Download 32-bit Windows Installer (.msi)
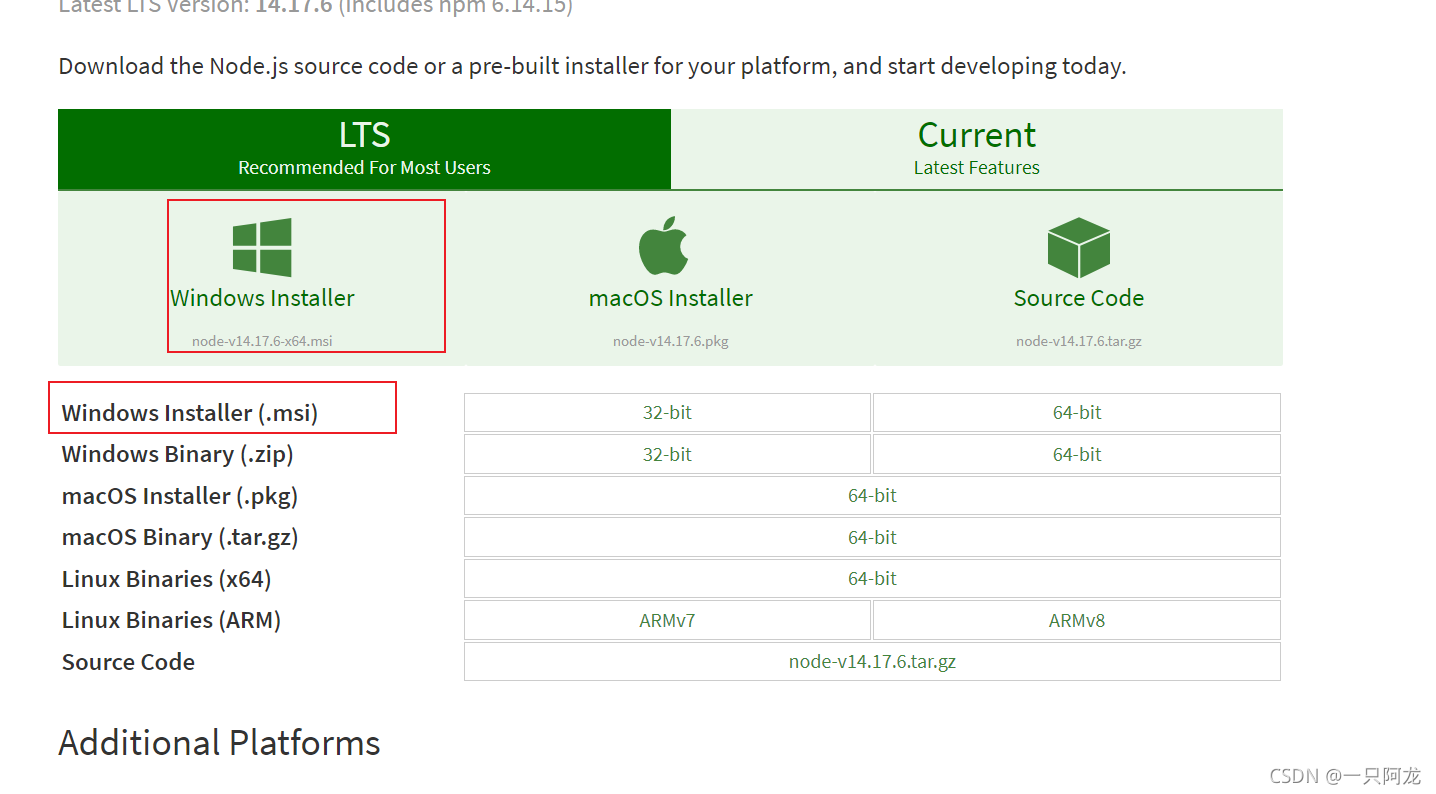 667,412
